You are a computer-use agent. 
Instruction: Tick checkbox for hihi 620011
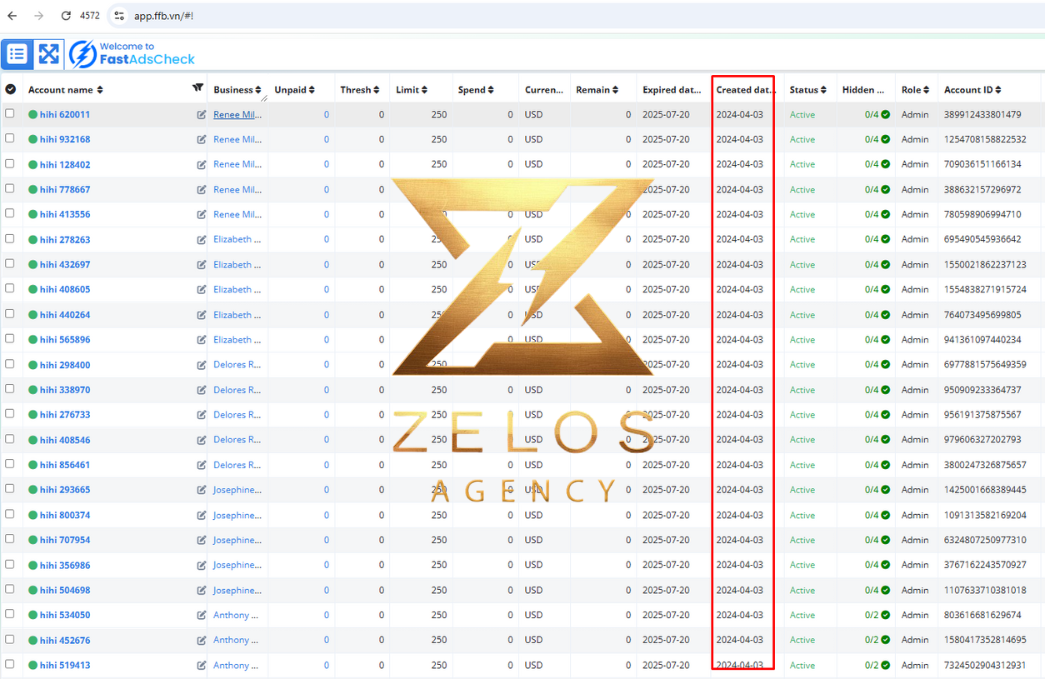tap(9, 113)
